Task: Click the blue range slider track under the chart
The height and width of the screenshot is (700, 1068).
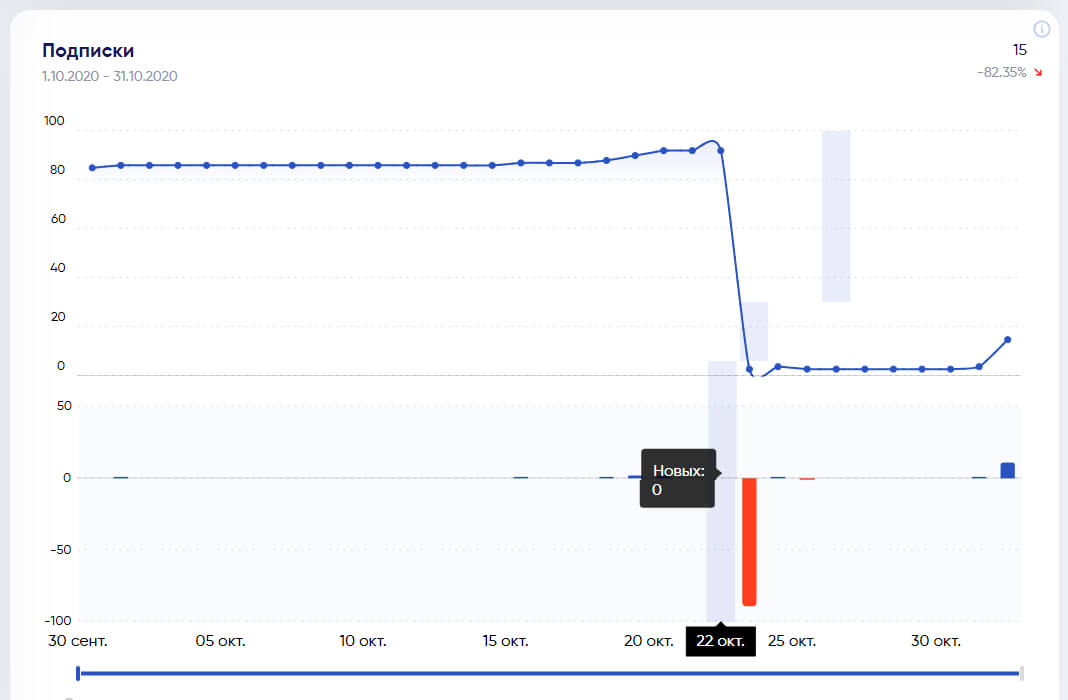Action: tap(549, 673)
